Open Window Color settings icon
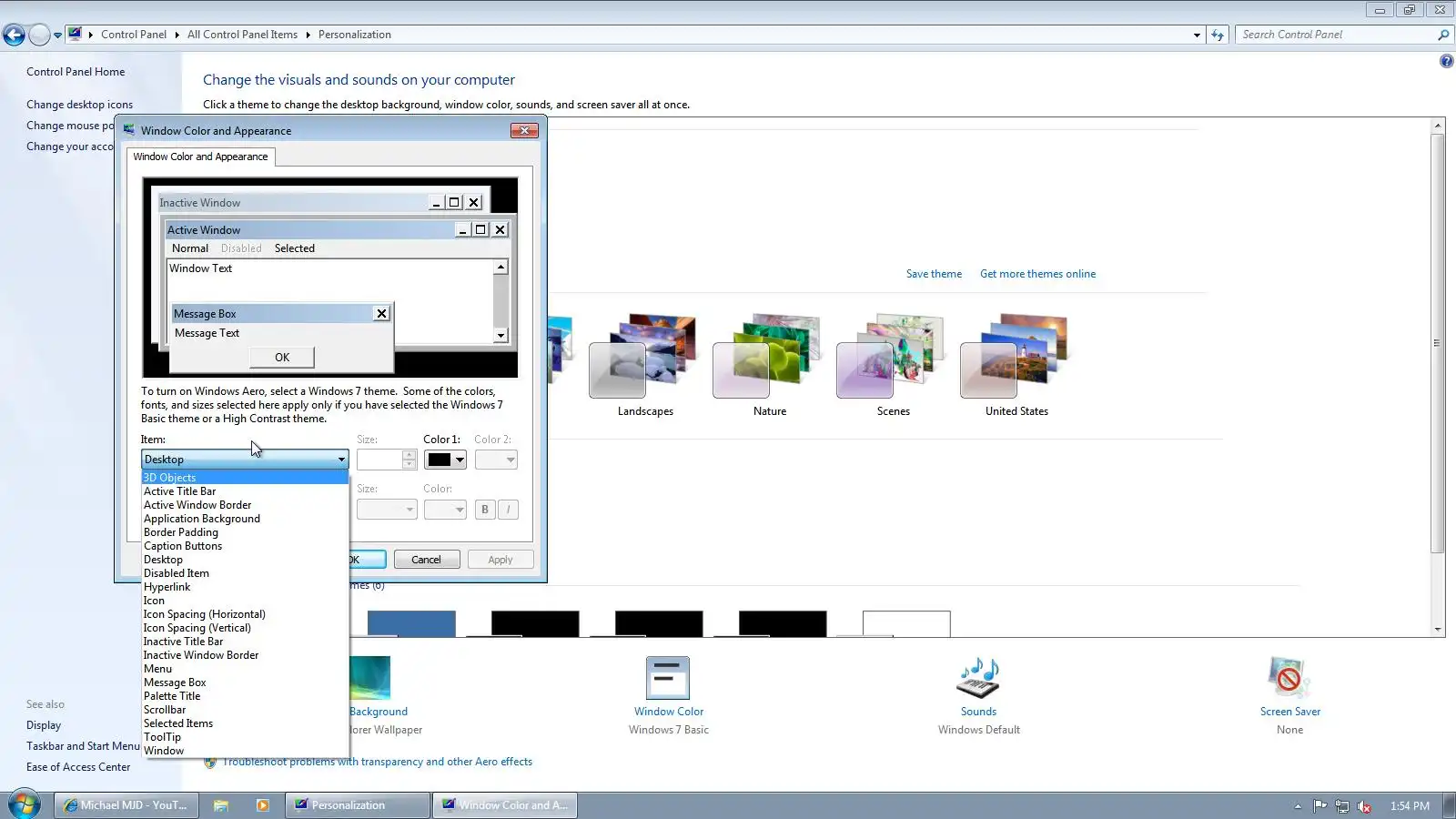This screenshot has width=1456, height=819. point(668,679)
